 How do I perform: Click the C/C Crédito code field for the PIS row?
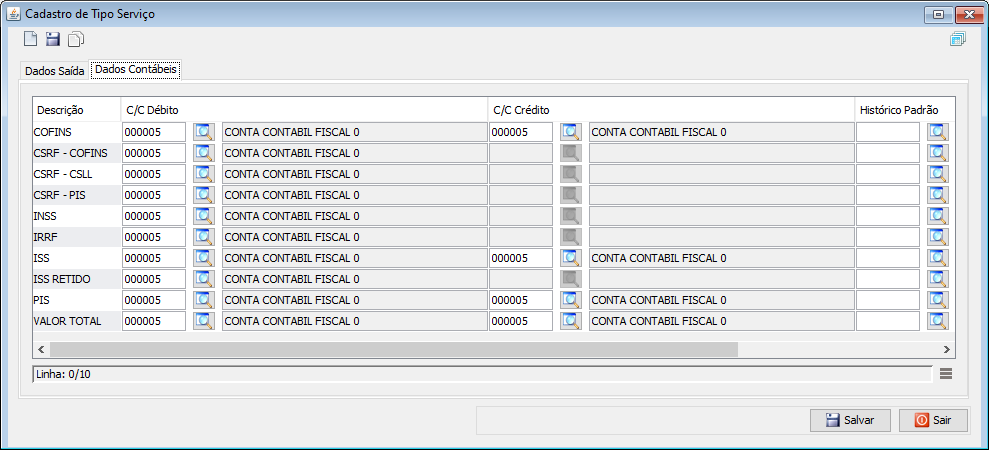521,300
